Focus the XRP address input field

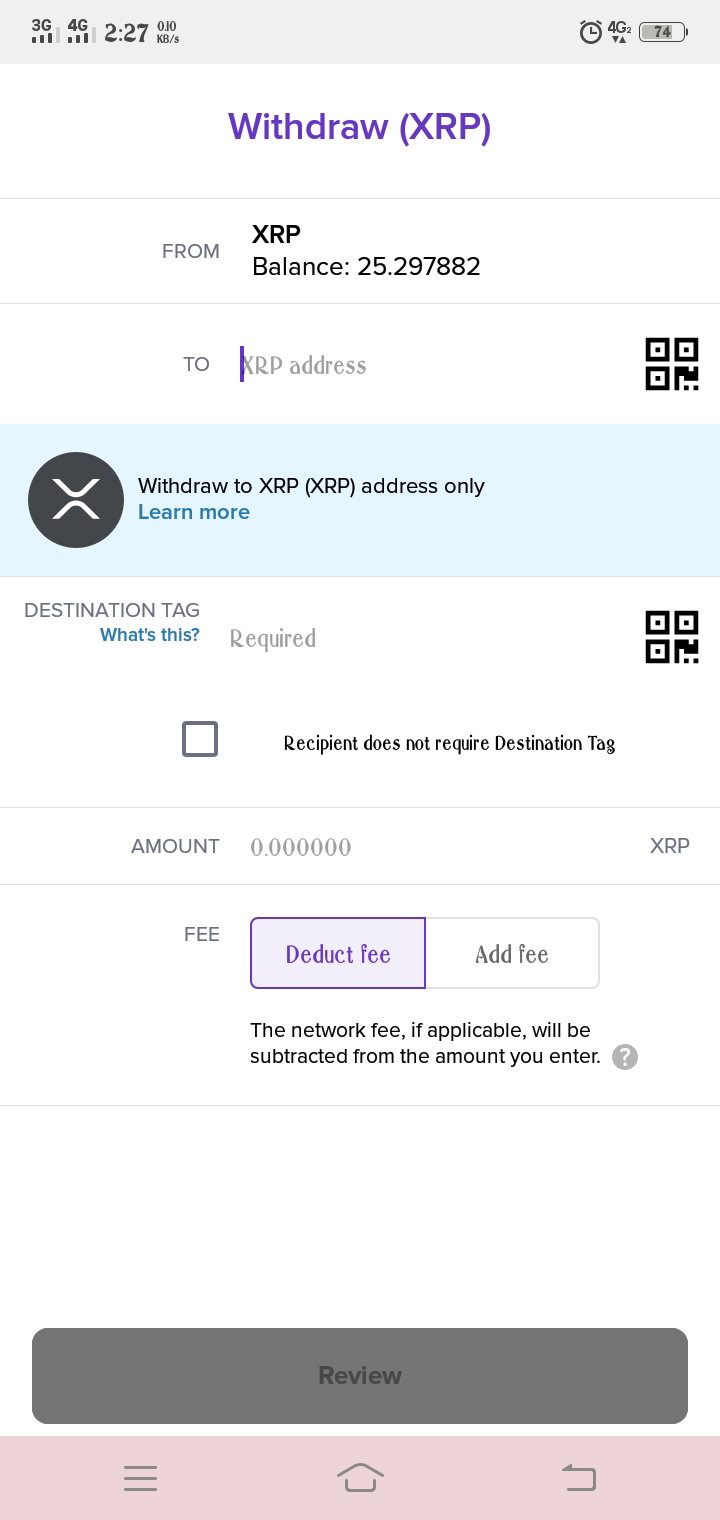[x=435, y=365]
